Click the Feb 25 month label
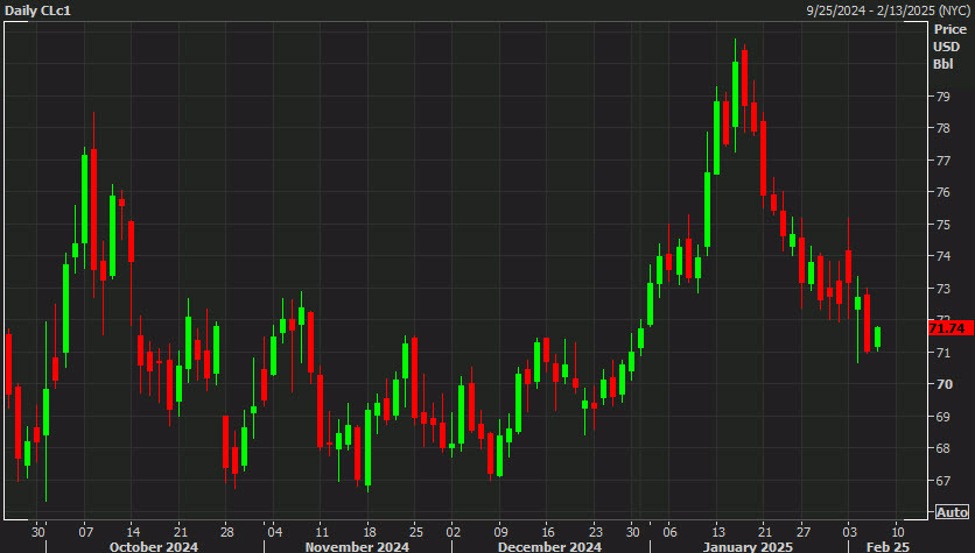The width and height of the screenshot is (975, 553). point(887,547)
